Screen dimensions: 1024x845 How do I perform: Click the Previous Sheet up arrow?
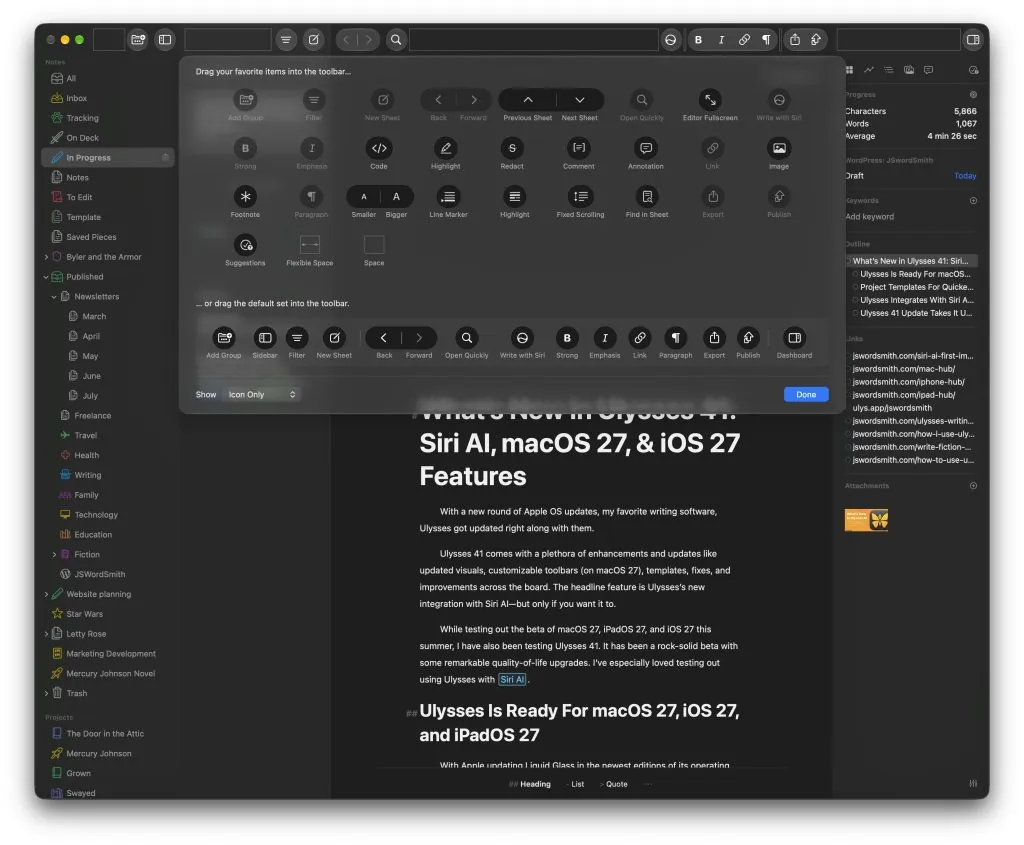pyautogui.click(x=528, y=100)
